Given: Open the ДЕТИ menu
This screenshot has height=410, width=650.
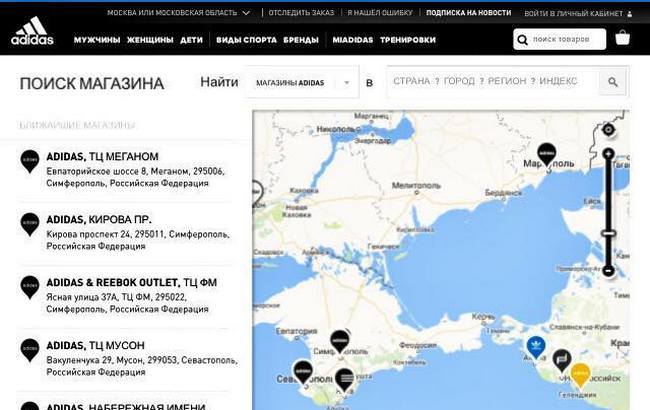Looking at the screenshot, I should tap(192, 40).
